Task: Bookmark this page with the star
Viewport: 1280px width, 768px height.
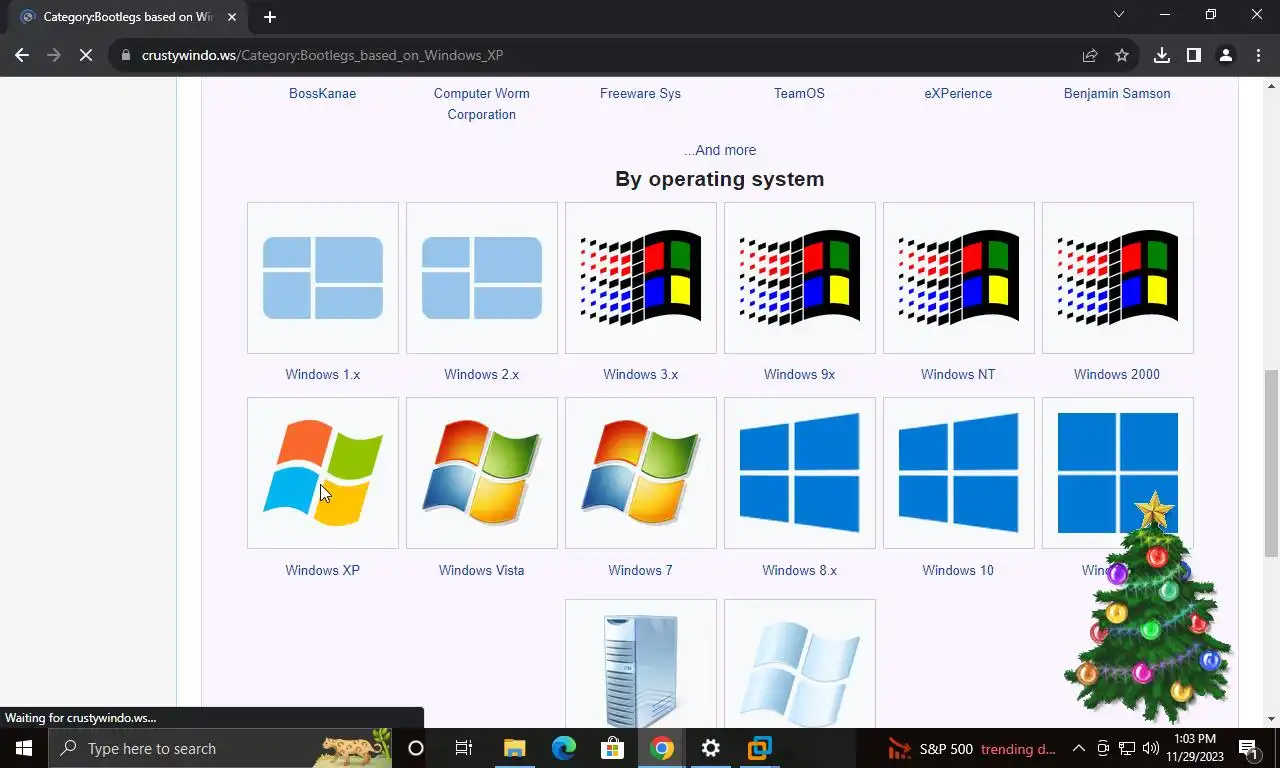Action: pos(1122,55)
